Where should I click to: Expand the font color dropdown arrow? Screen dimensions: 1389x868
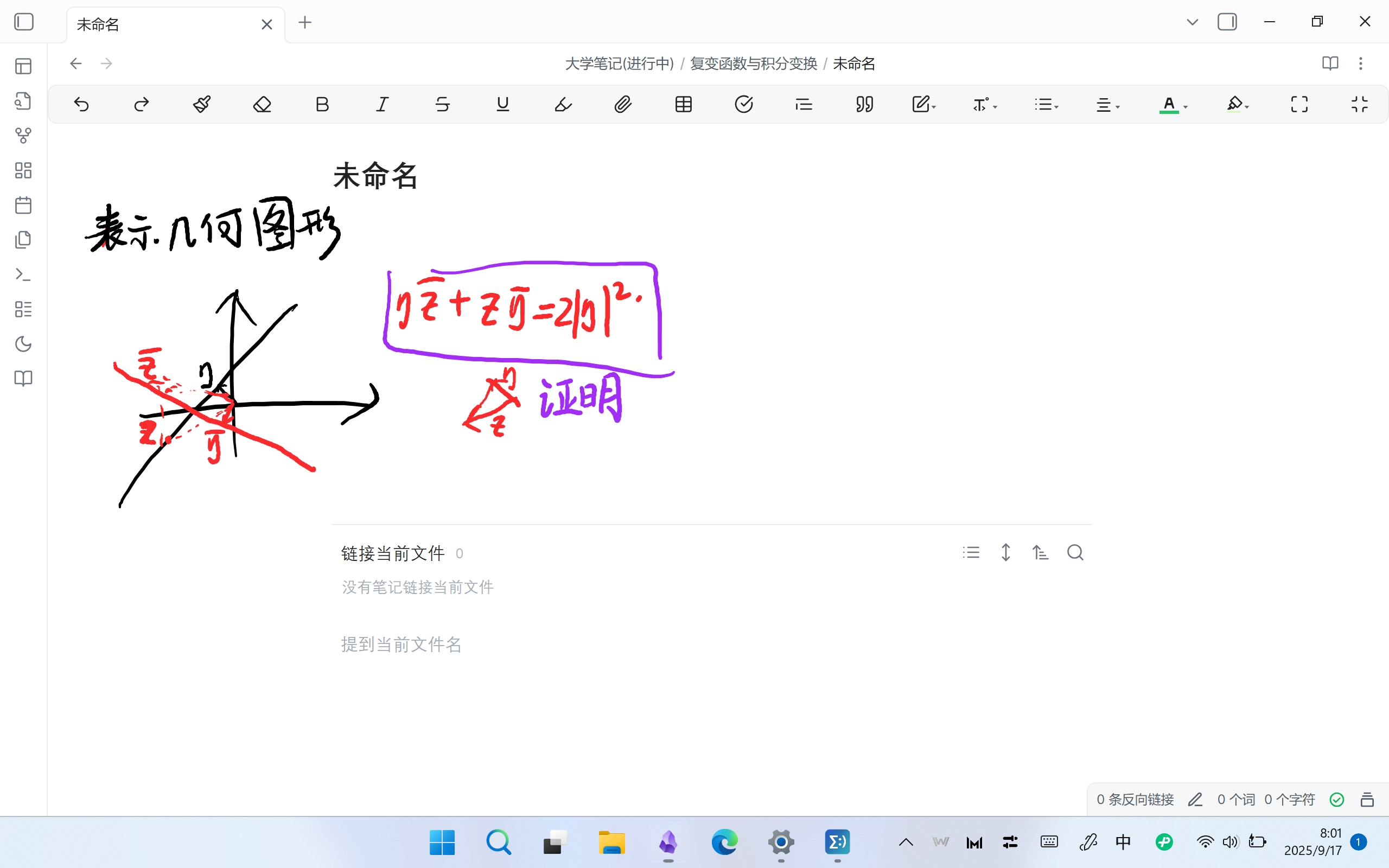coord(1186,107)
